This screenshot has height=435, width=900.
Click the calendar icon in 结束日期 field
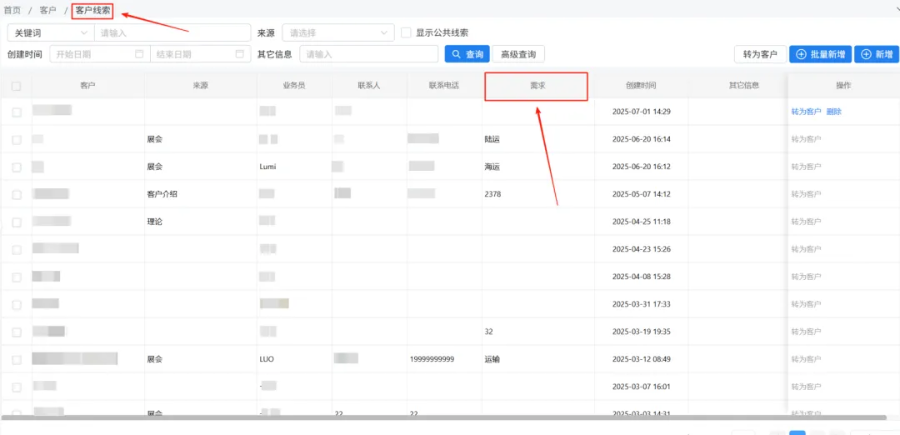coord(239,54)
